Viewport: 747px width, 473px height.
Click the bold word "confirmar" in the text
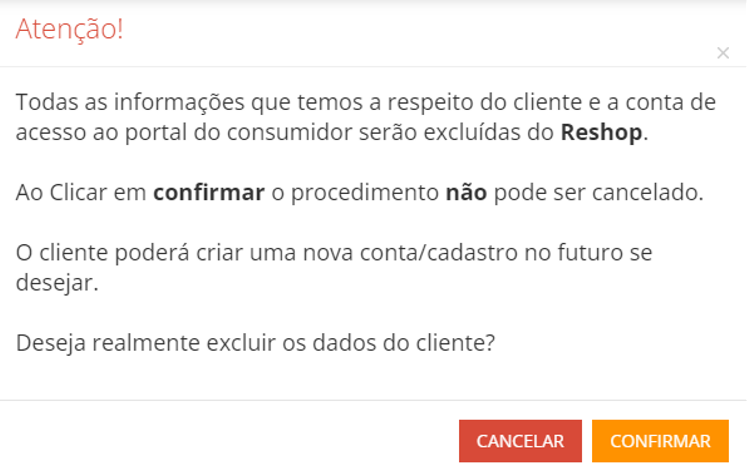208,192
